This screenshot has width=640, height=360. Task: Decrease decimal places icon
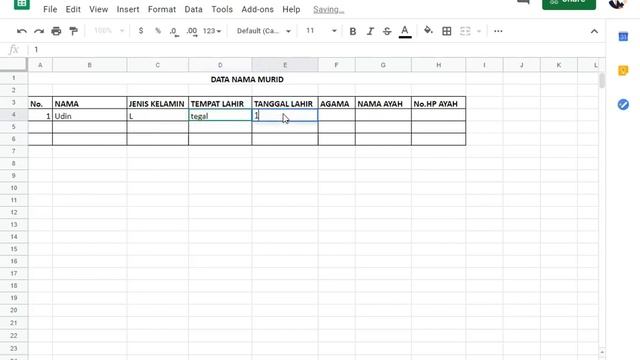coord(174,31)
